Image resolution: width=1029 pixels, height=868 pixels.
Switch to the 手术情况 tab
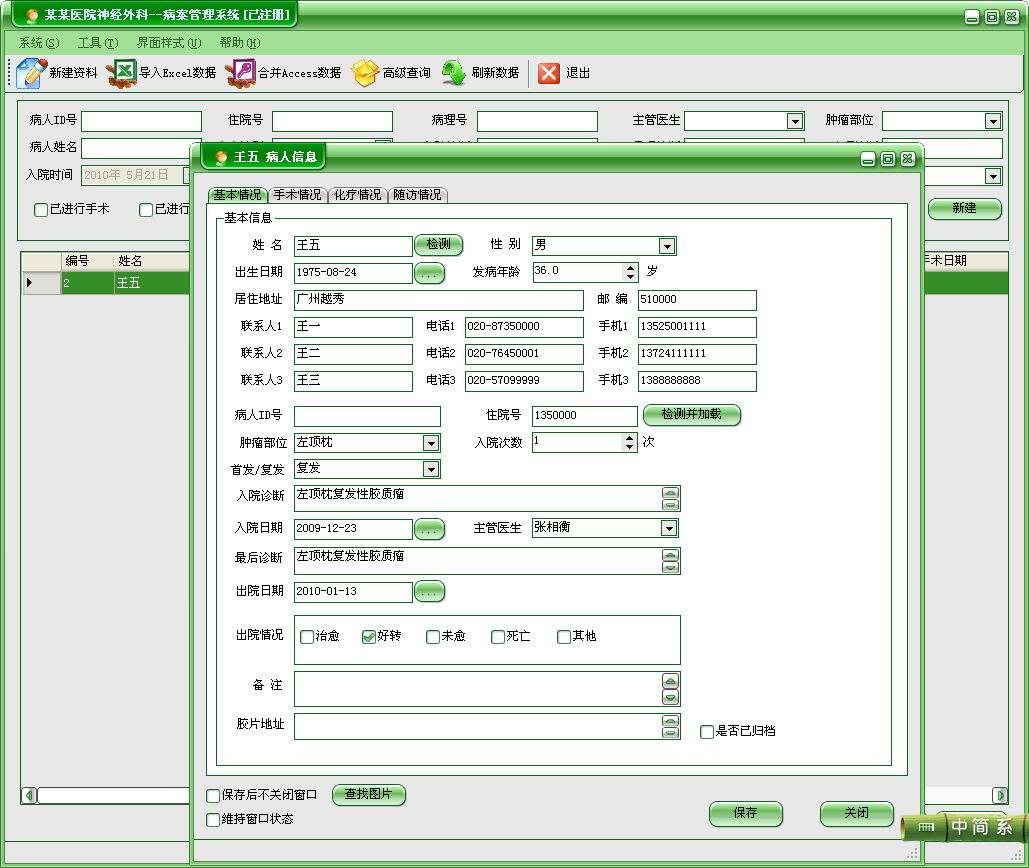[x=297, y=195]
